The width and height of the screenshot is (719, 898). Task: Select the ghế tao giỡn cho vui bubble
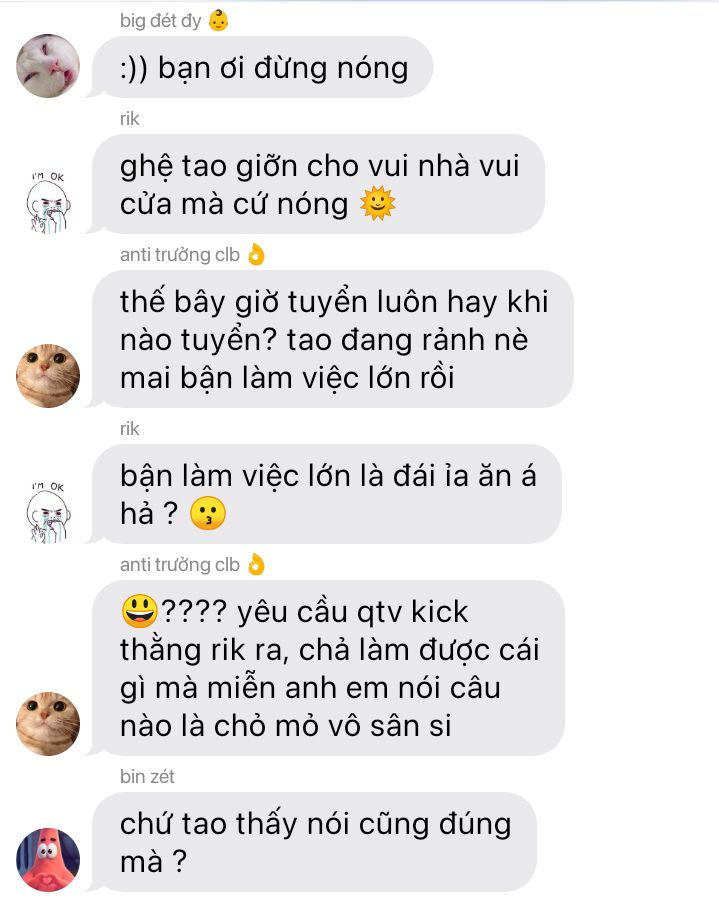point(318,184)
